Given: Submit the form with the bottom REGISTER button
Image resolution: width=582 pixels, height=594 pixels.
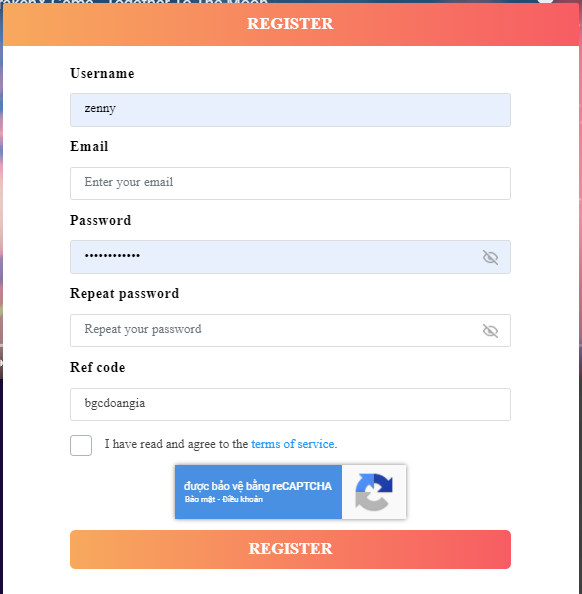Looking at the screenshot, I should tap(290, 549).
